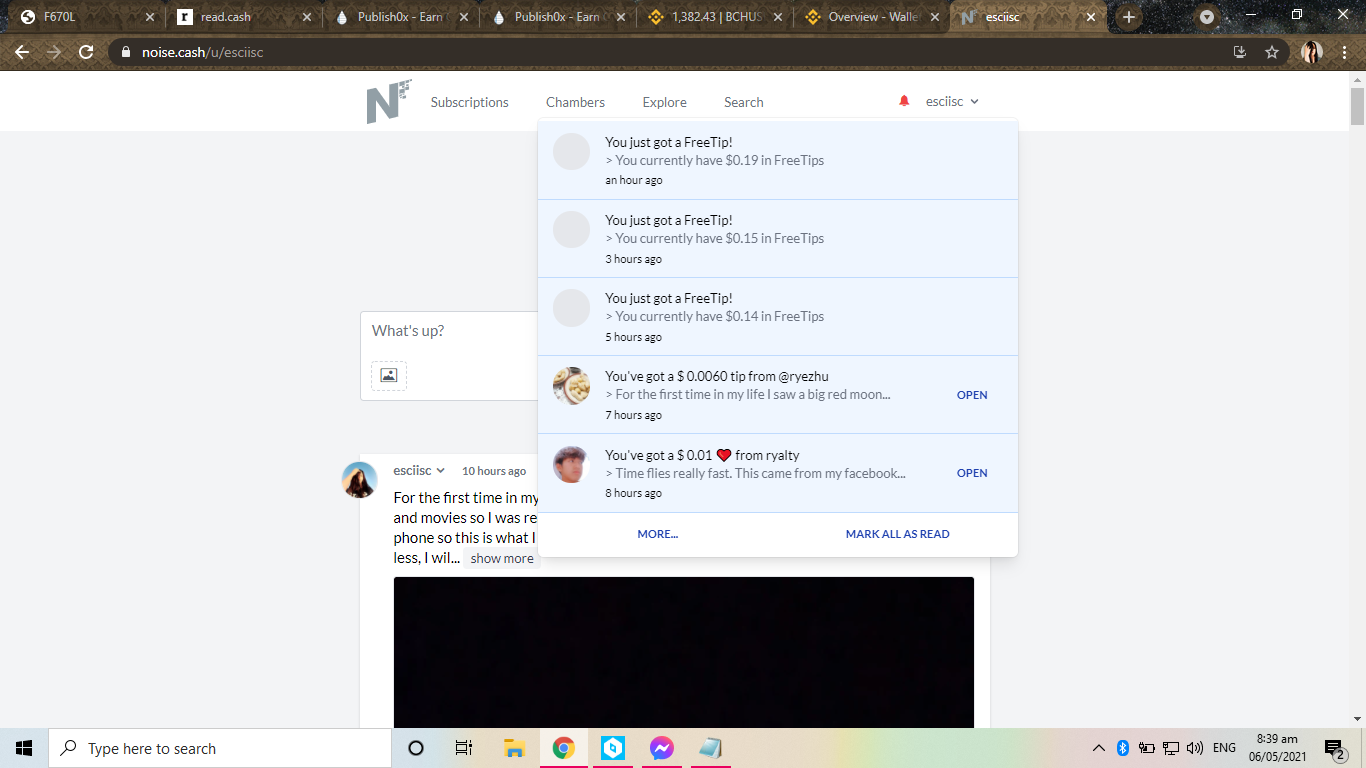Bookmark this page with the star icon
The image size is (1366, 768).
click(1272, 52)
